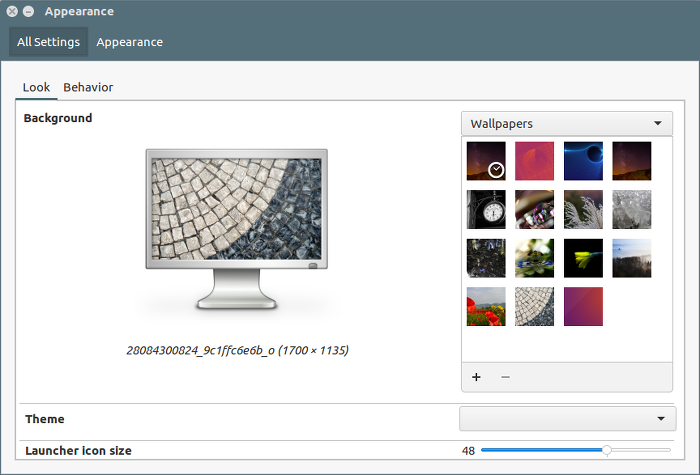Image resolution: width=700 pixels, height=475 pixels.
Task: Minimize the Appearance window
Action: 28,12
